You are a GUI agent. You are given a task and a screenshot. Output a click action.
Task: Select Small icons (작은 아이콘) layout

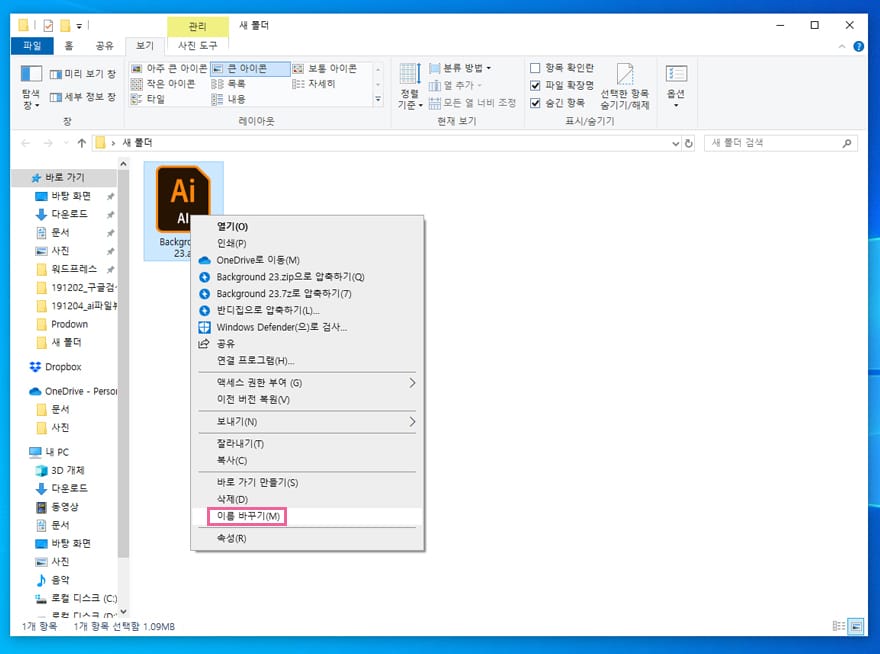coord(163,84)
